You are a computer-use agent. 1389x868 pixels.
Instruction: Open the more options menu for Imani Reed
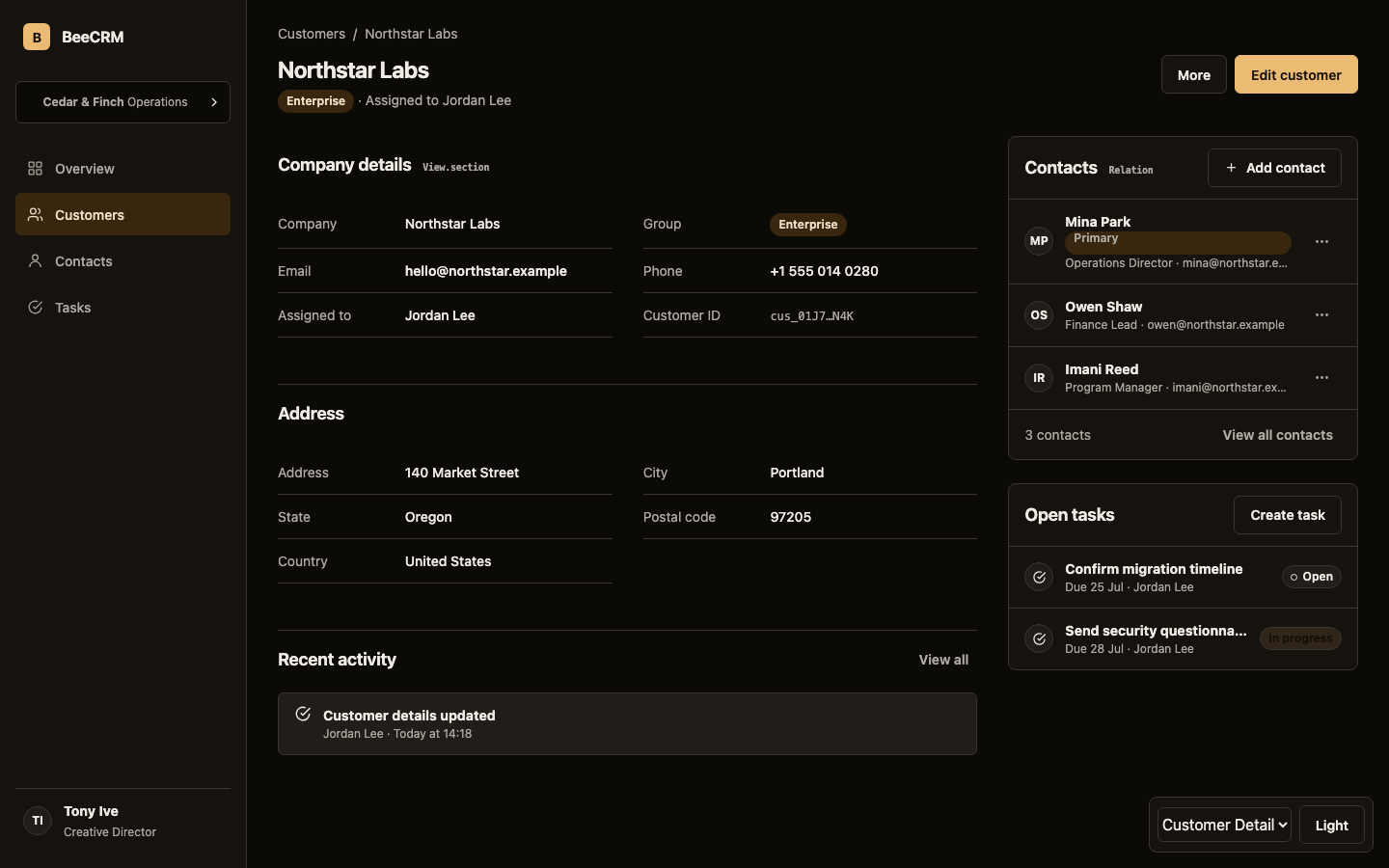click(x=1321, y=378)
